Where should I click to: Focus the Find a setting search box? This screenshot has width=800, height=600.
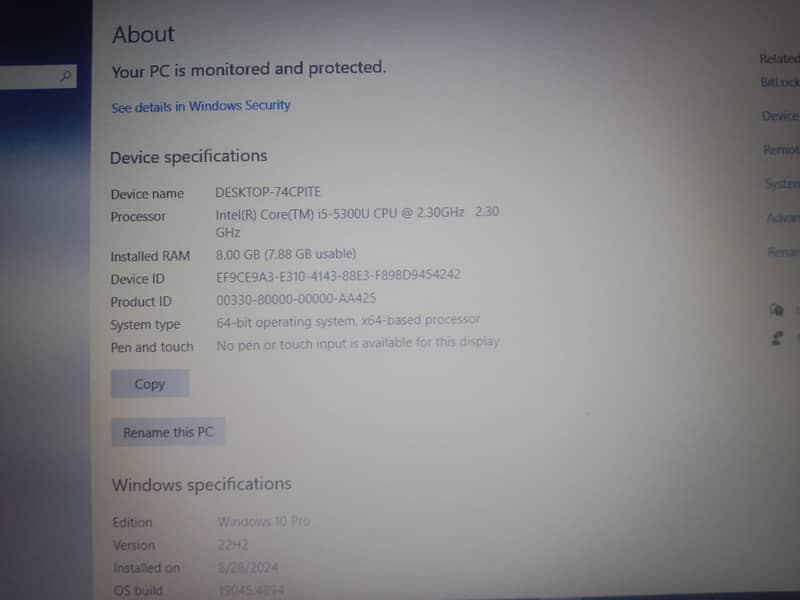[30, 76]
